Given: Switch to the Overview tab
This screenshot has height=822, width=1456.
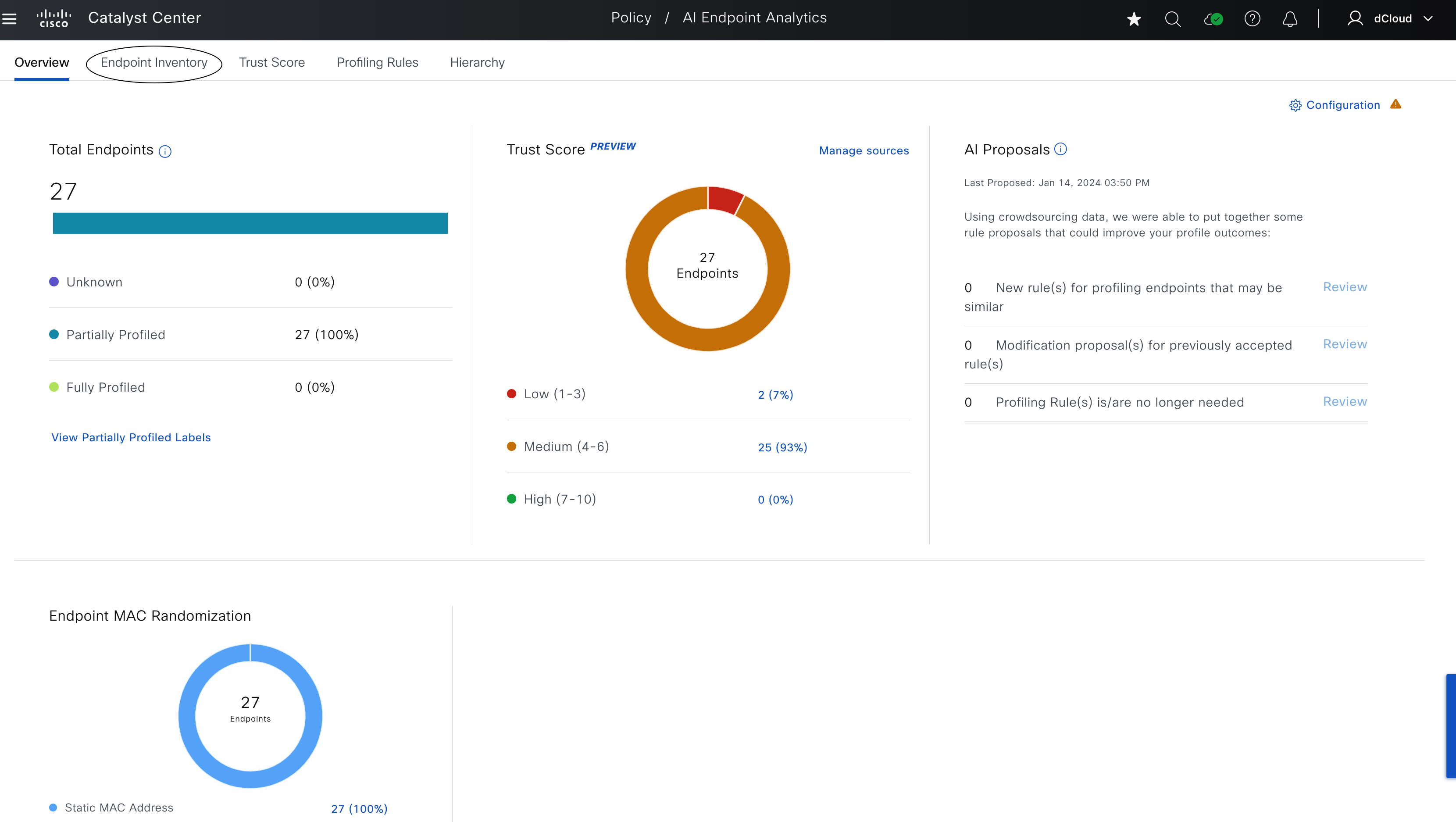Looking at the screenshot, I should pos(42,62).
